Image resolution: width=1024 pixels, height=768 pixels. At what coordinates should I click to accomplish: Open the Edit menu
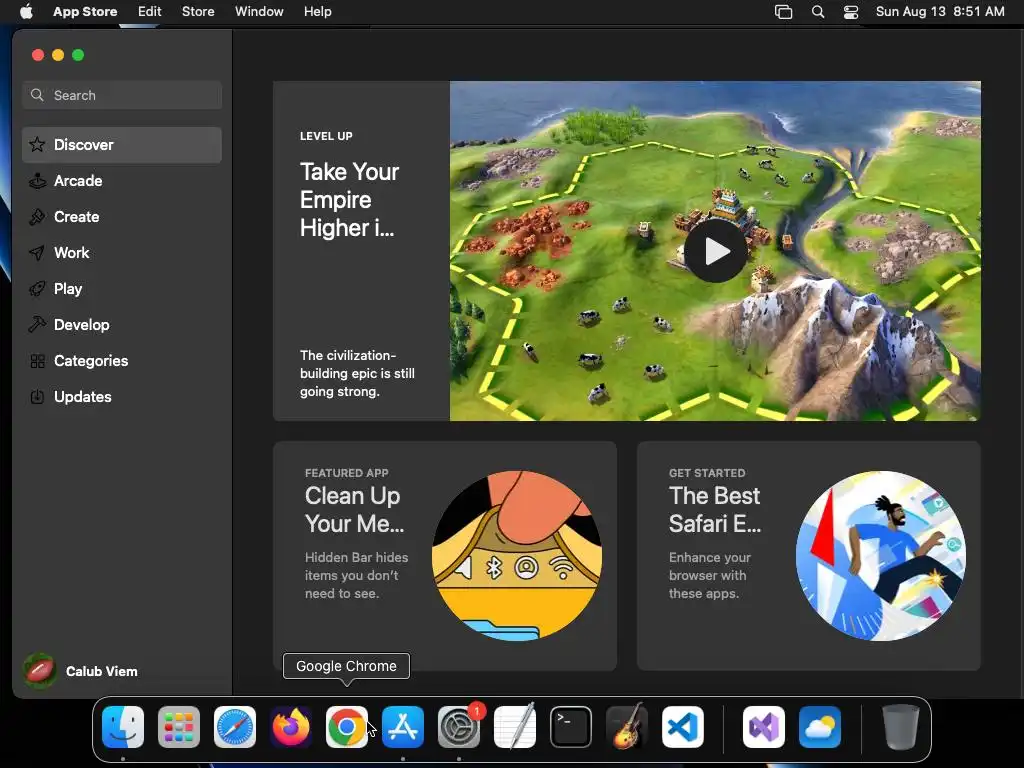tap(150, 12)
